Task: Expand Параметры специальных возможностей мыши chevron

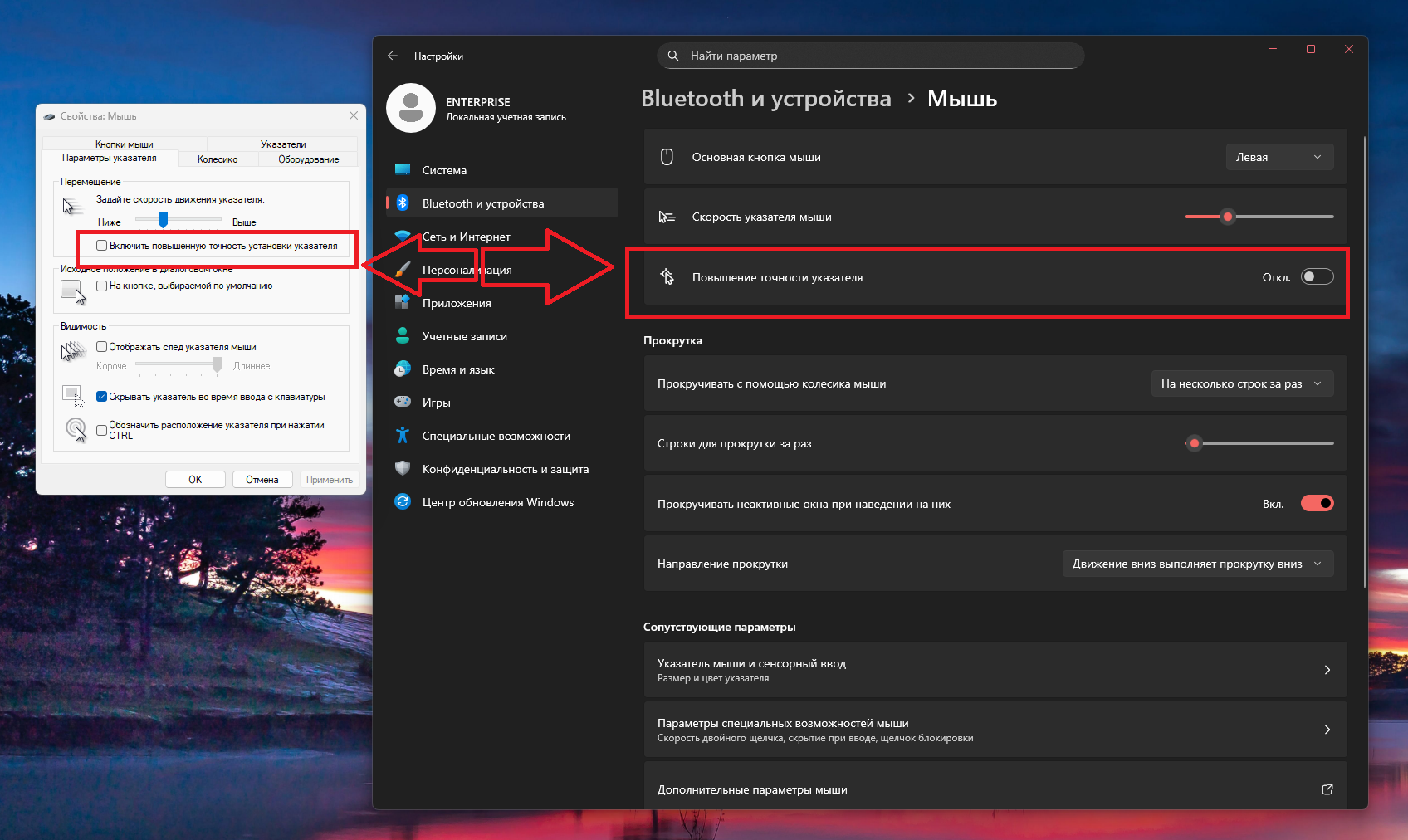Action: tap(1327, 730)
